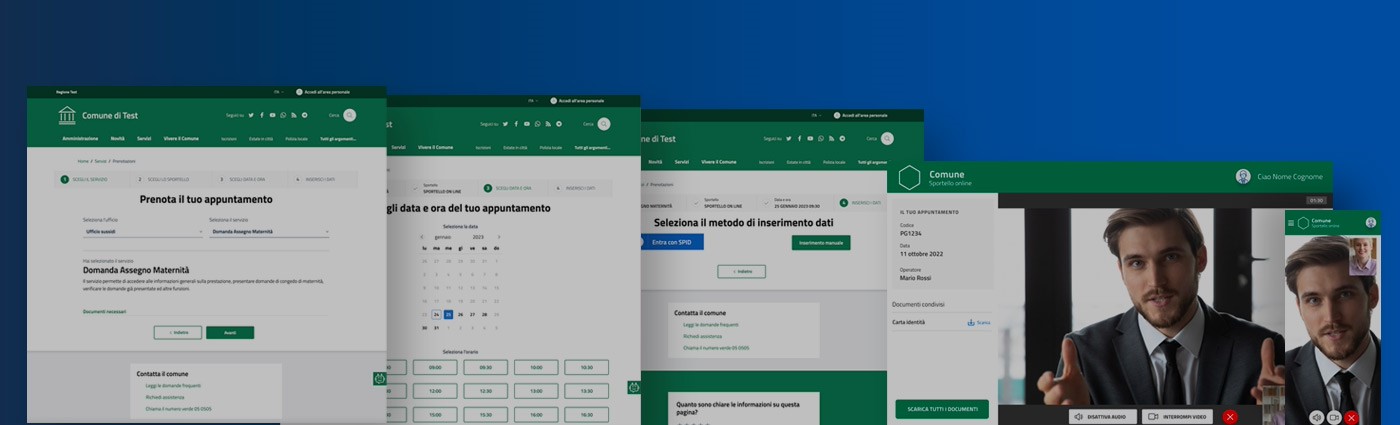Open Amministrazione menu in first window

(80, 138)
